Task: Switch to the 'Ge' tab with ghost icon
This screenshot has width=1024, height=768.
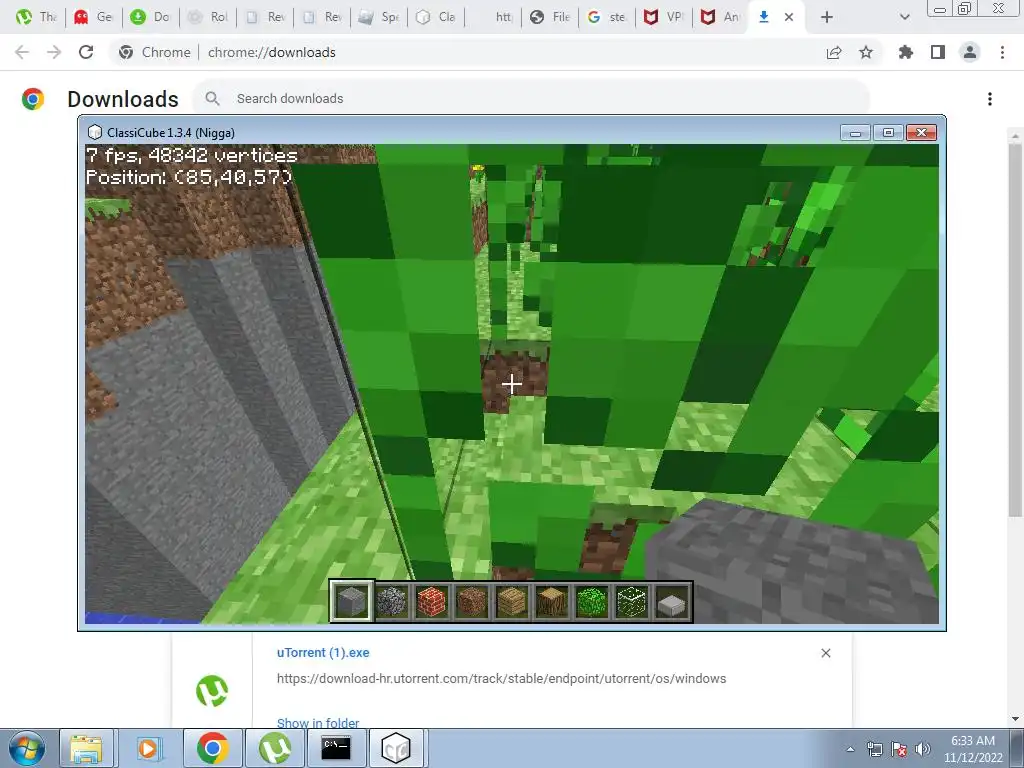Action: pyautogui.click(x=93, y=17)
